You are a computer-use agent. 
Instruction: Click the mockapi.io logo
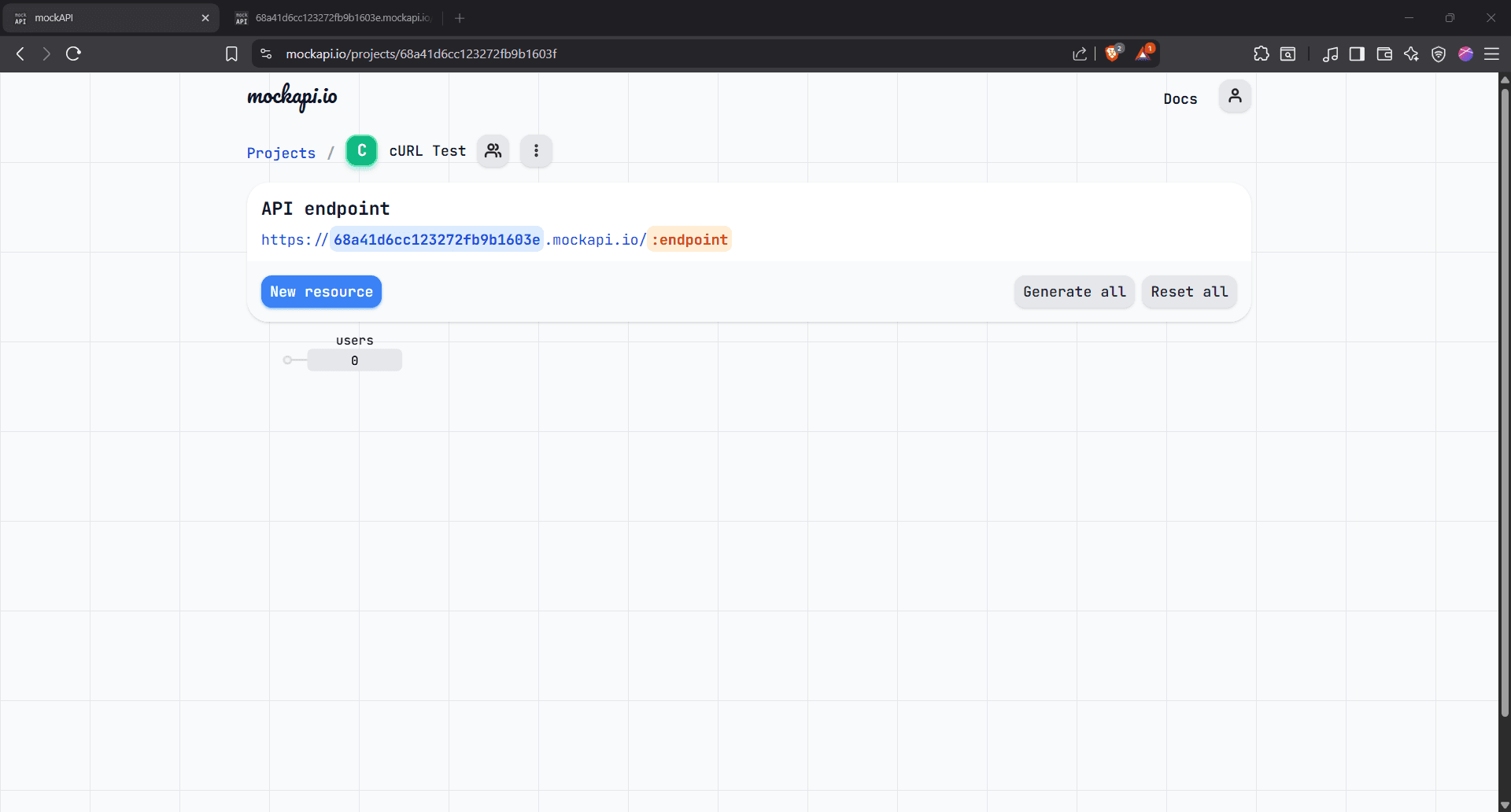[292, 97]
